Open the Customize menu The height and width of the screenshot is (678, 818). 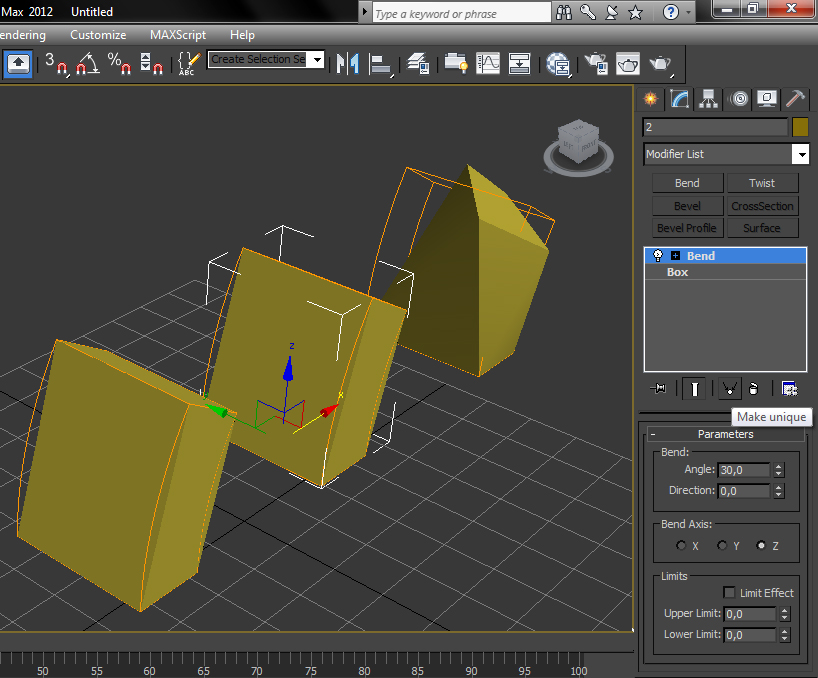click(98, 35)
